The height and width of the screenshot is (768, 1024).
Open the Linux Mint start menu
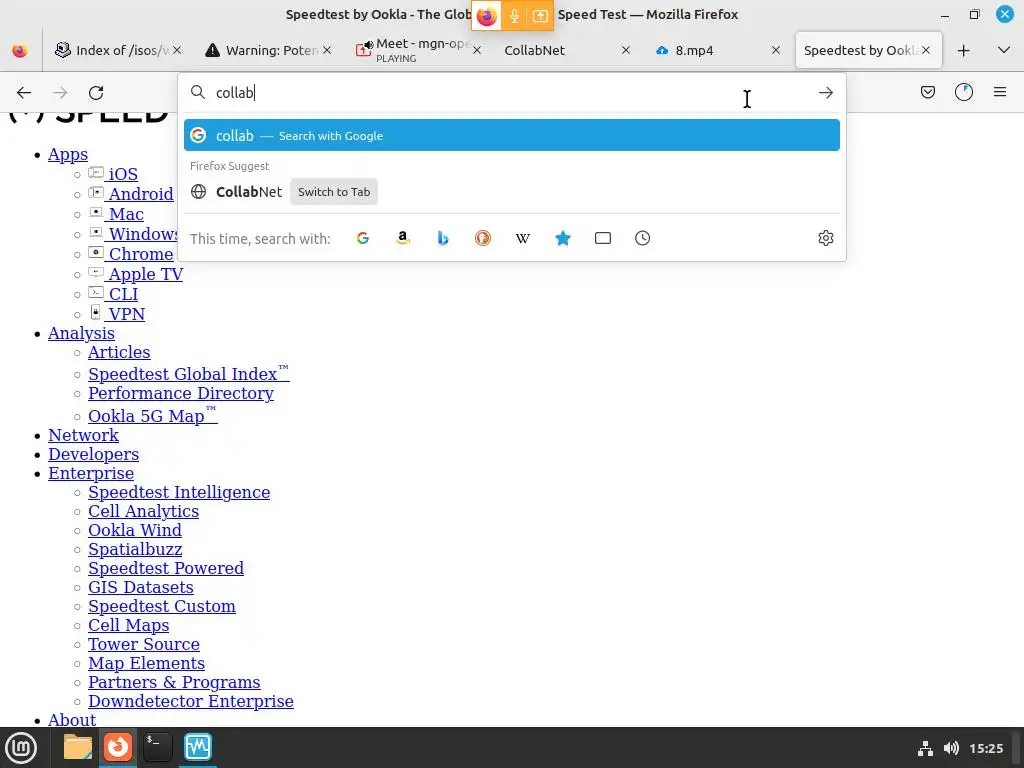(x=21, y=748)
